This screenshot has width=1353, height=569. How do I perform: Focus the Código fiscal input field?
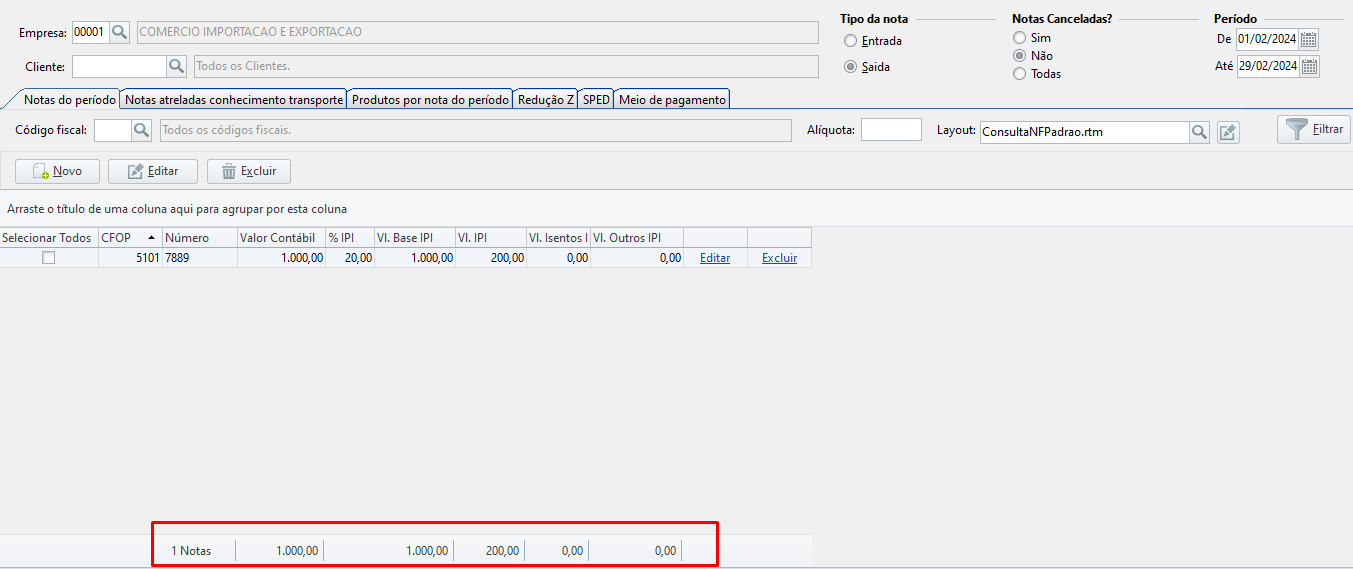(x=113, y=130)
